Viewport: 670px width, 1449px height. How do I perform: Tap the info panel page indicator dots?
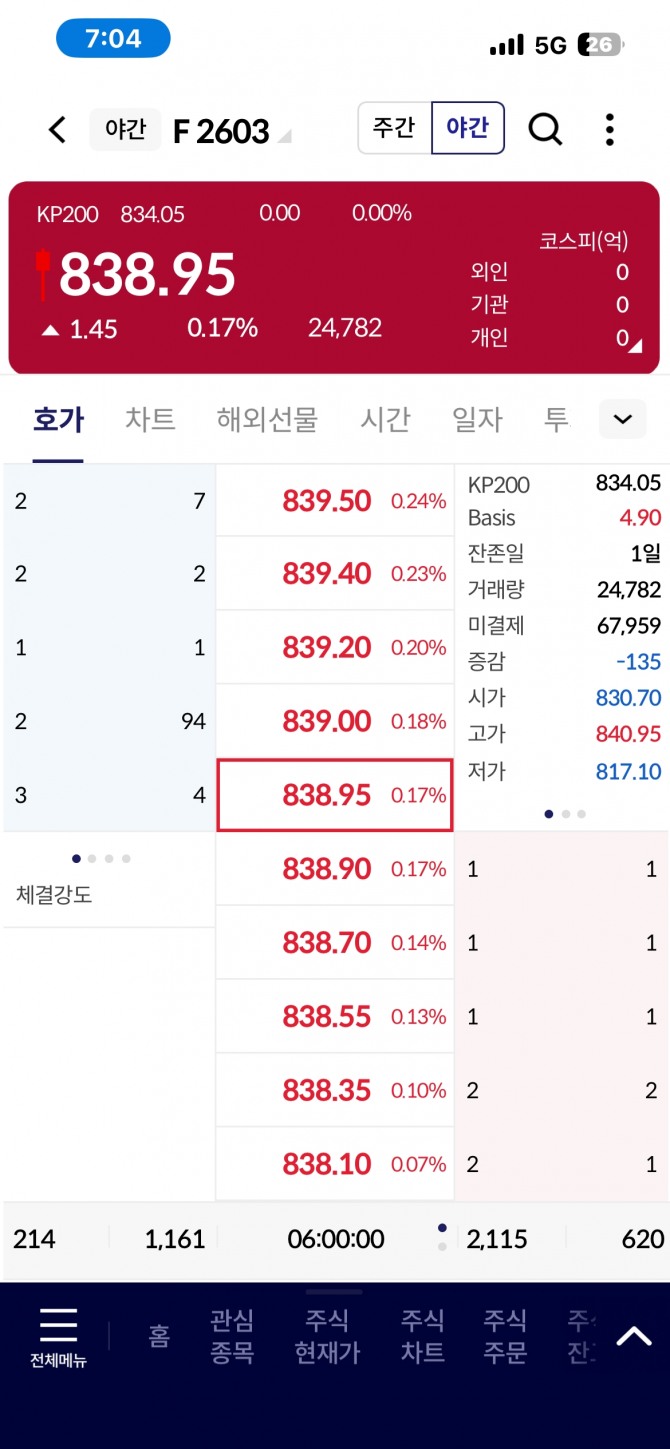click(565, 814)
